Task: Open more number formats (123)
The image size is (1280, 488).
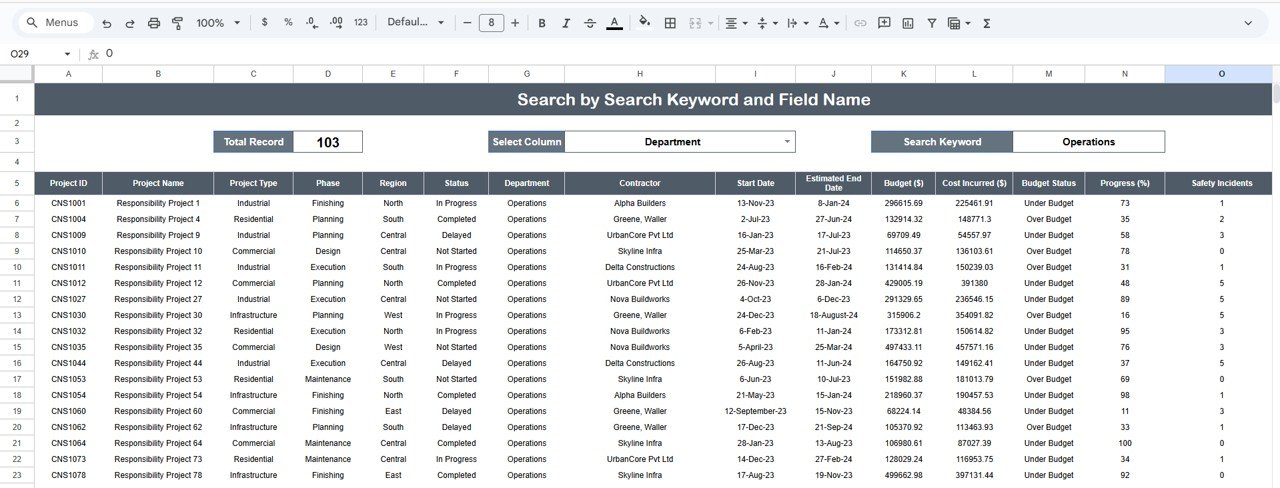Action: pos(361,22)
